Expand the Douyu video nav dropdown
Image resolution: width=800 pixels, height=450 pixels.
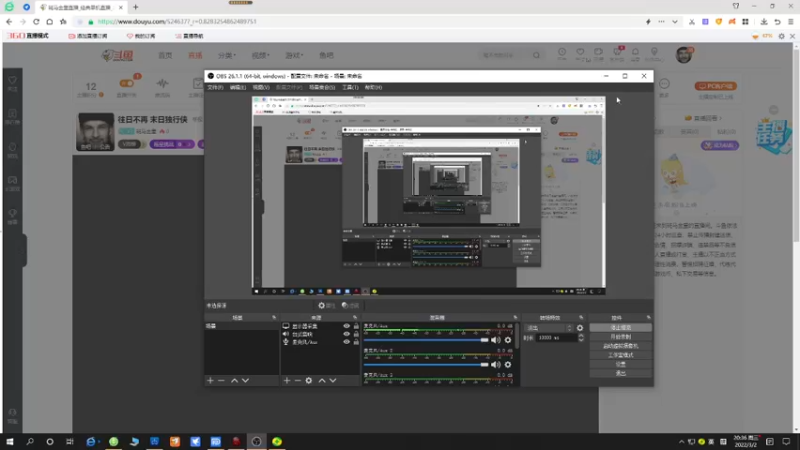(x=260, y=55)
